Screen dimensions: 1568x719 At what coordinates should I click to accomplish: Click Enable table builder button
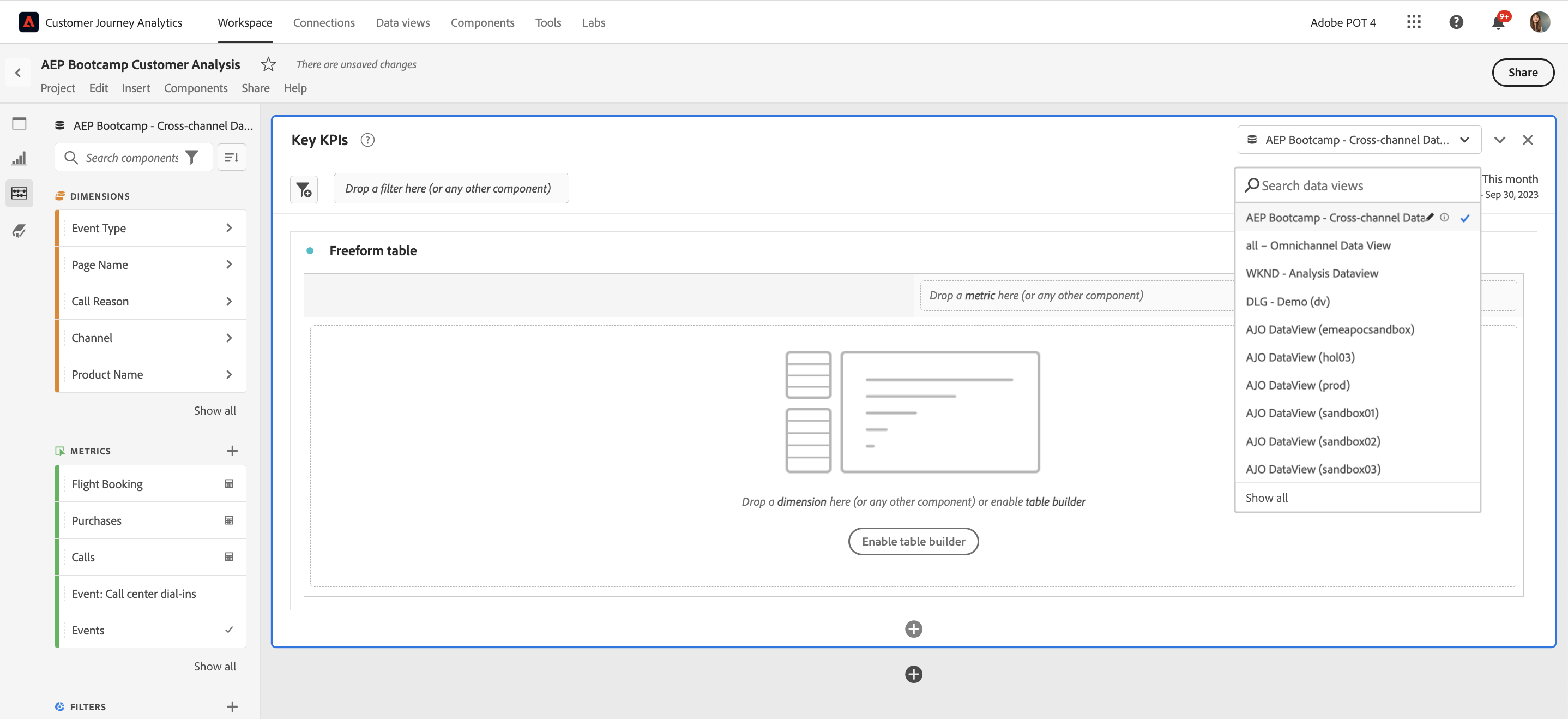click(913, 541)
